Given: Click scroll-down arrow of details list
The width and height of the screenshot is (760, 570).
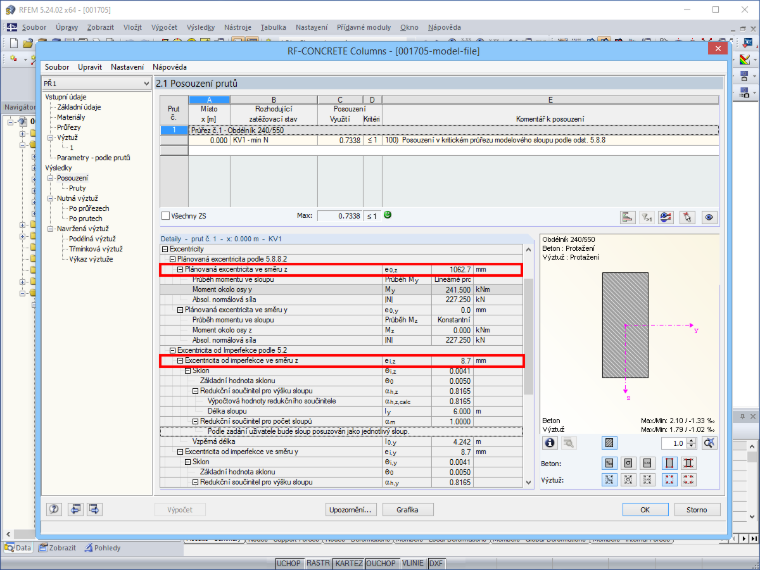Looking at the screenshot, I should tap(528, 482).
